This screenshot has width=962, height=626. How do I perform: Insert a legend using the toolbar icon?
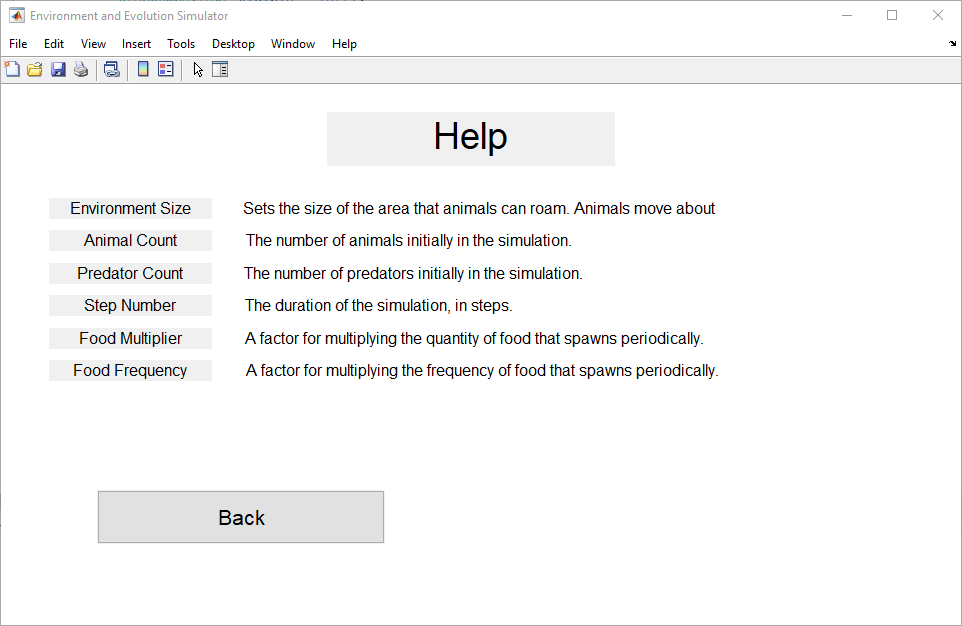click(x=166, y=69)
